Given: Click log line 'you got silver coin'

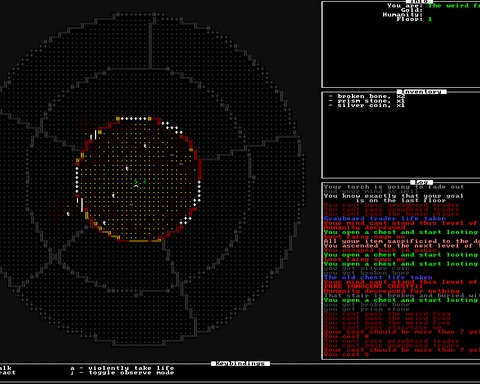Looking at the screenshot, I should (x=366, y=268).
